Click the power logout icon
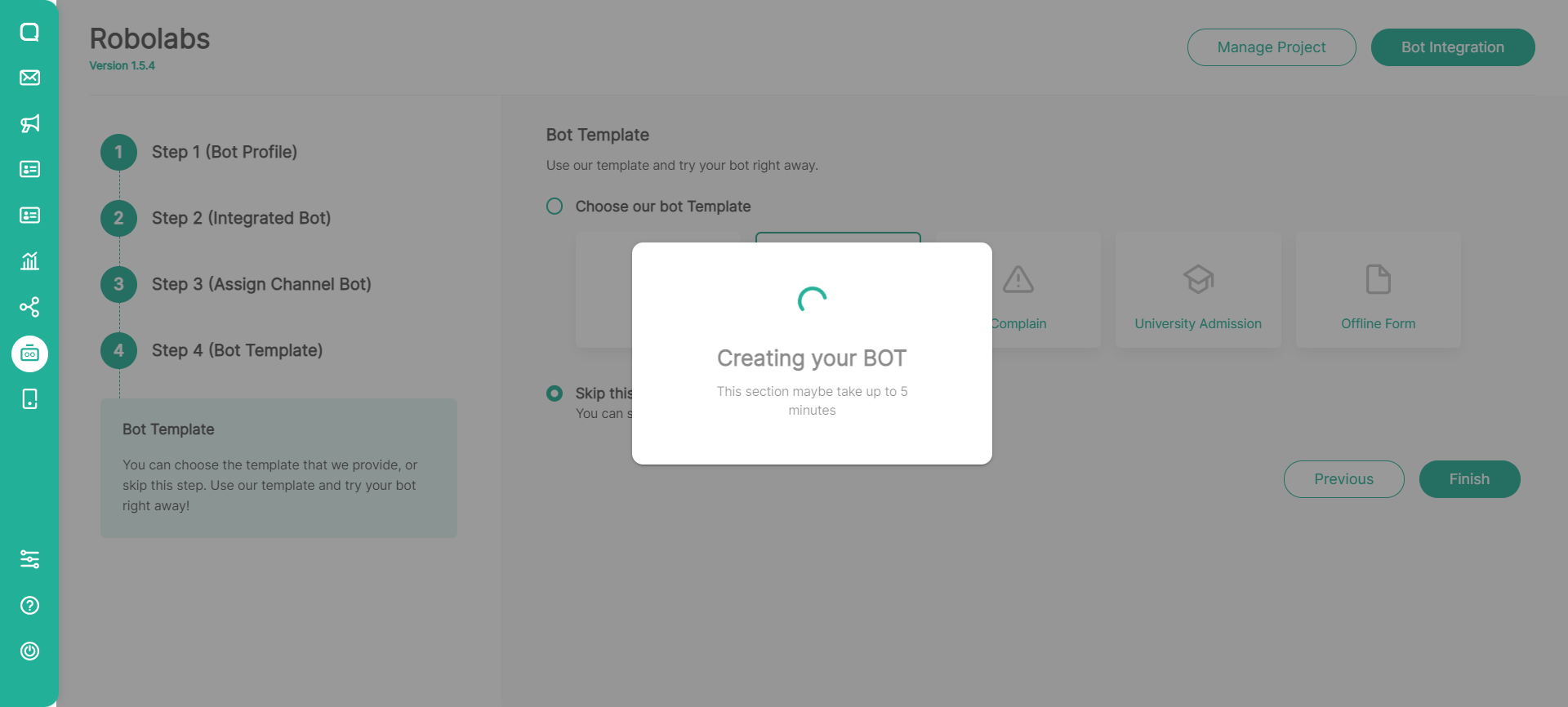This screenshot has height=707, width=1568. pyautogui.click(x=29, y=651)
